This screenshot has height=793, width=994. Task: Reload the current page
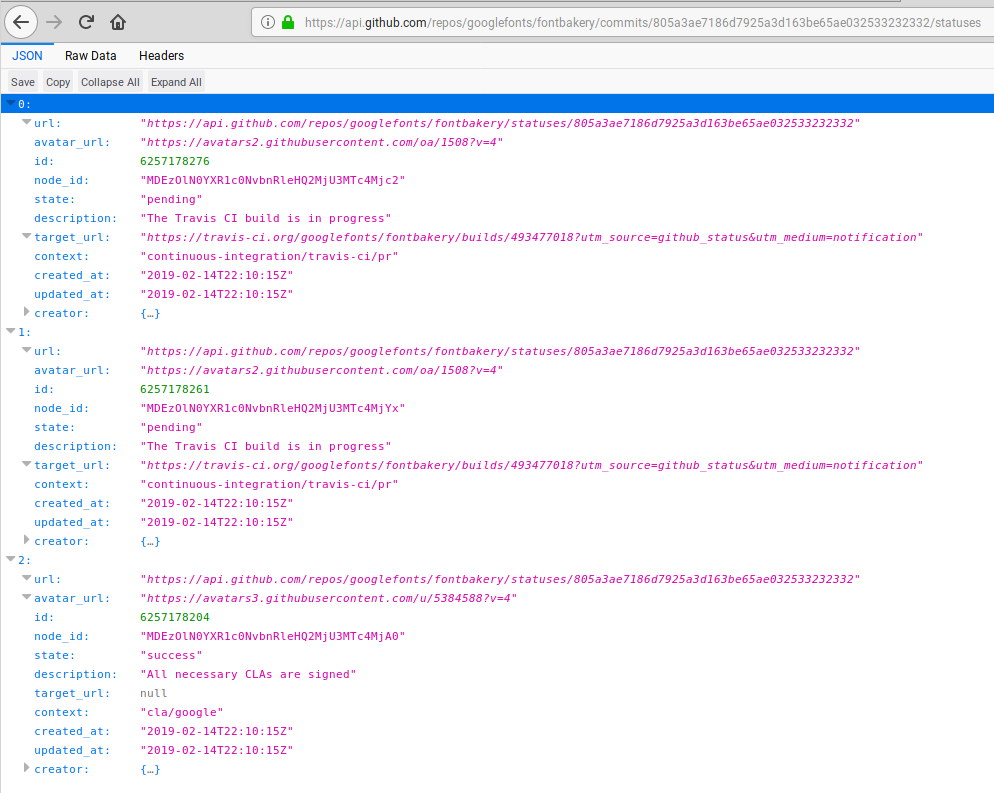tap(85, 21)
